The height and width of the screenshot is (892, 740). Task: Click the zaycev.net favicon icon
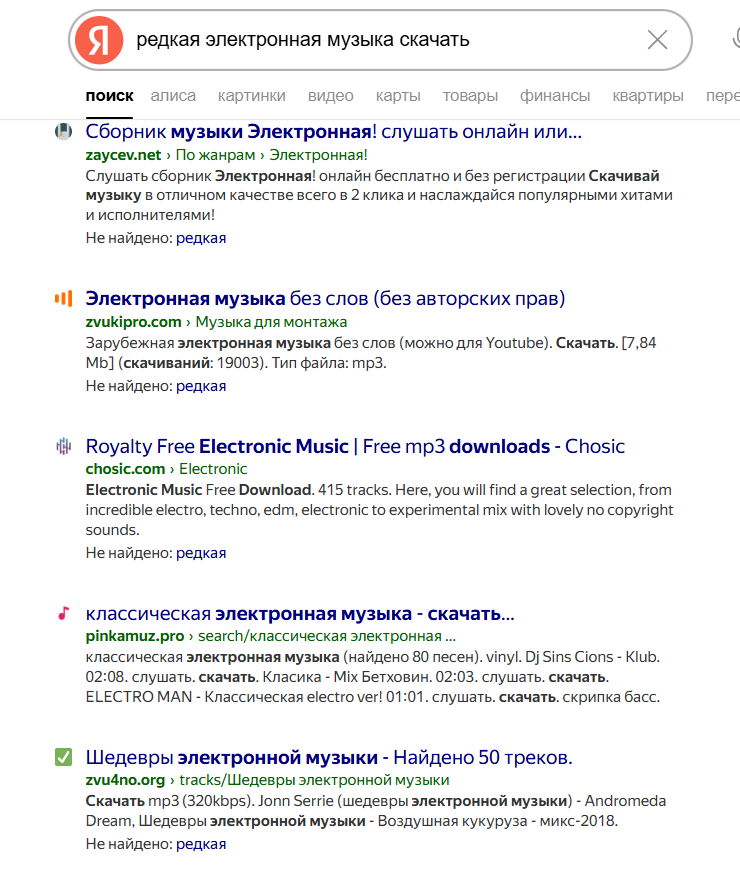tap(63, 131)
